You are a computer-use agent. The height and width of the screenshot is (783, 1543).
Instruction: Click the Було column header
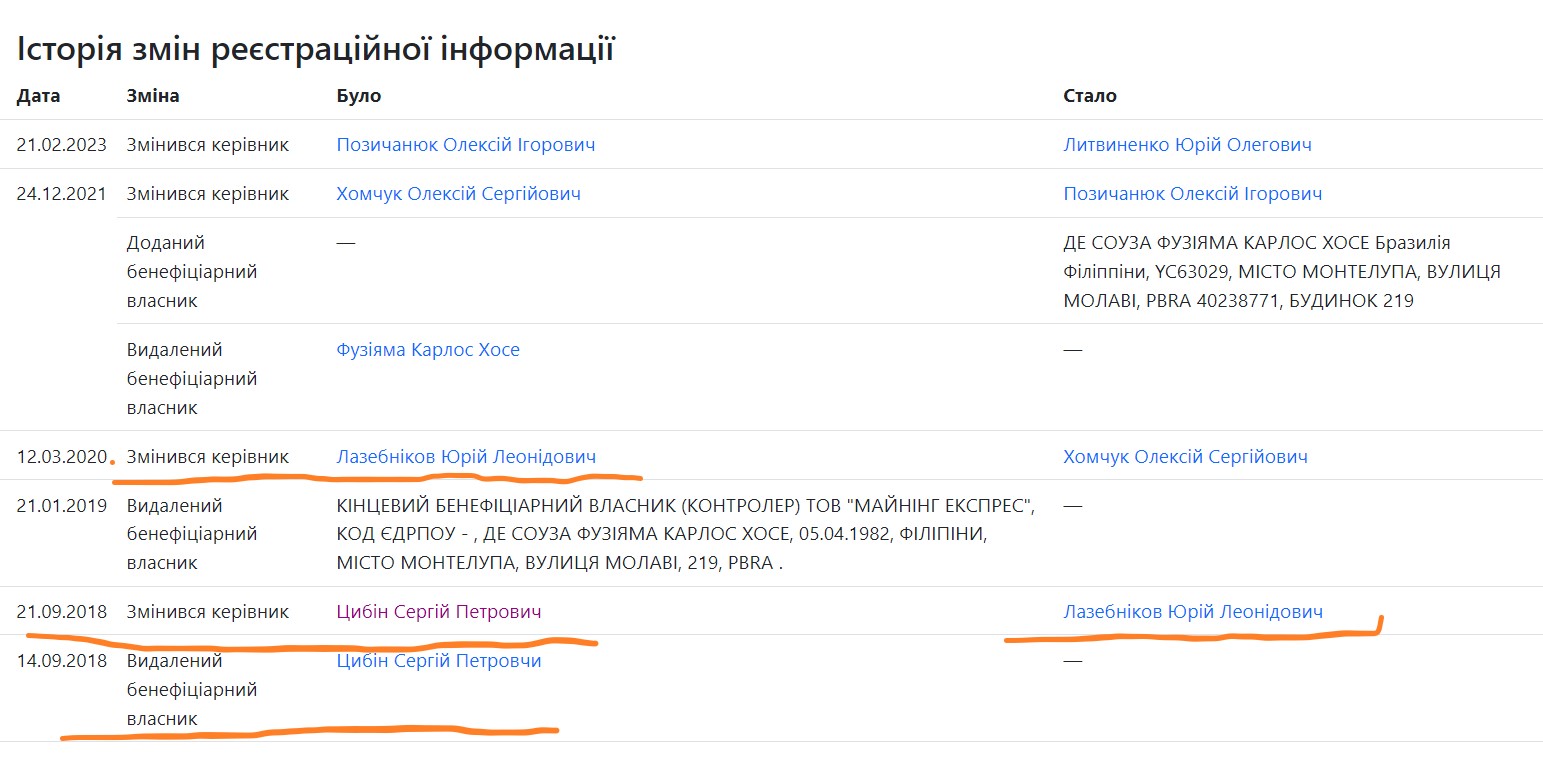coord(359,96)
